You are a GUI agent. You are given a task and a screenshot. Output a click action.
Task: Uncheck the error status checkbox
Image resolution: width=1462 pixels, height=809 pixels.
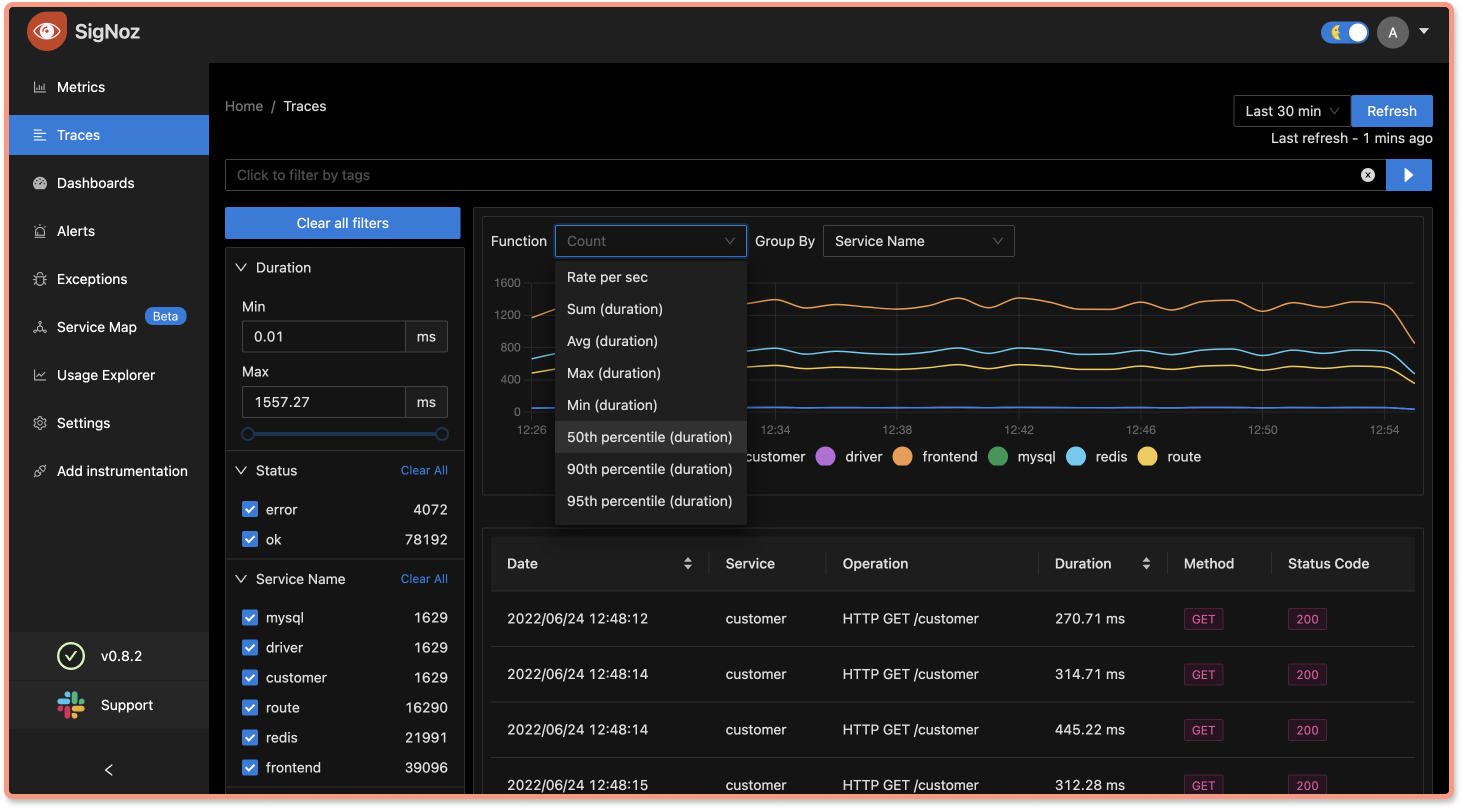click(x=250, y=510)
